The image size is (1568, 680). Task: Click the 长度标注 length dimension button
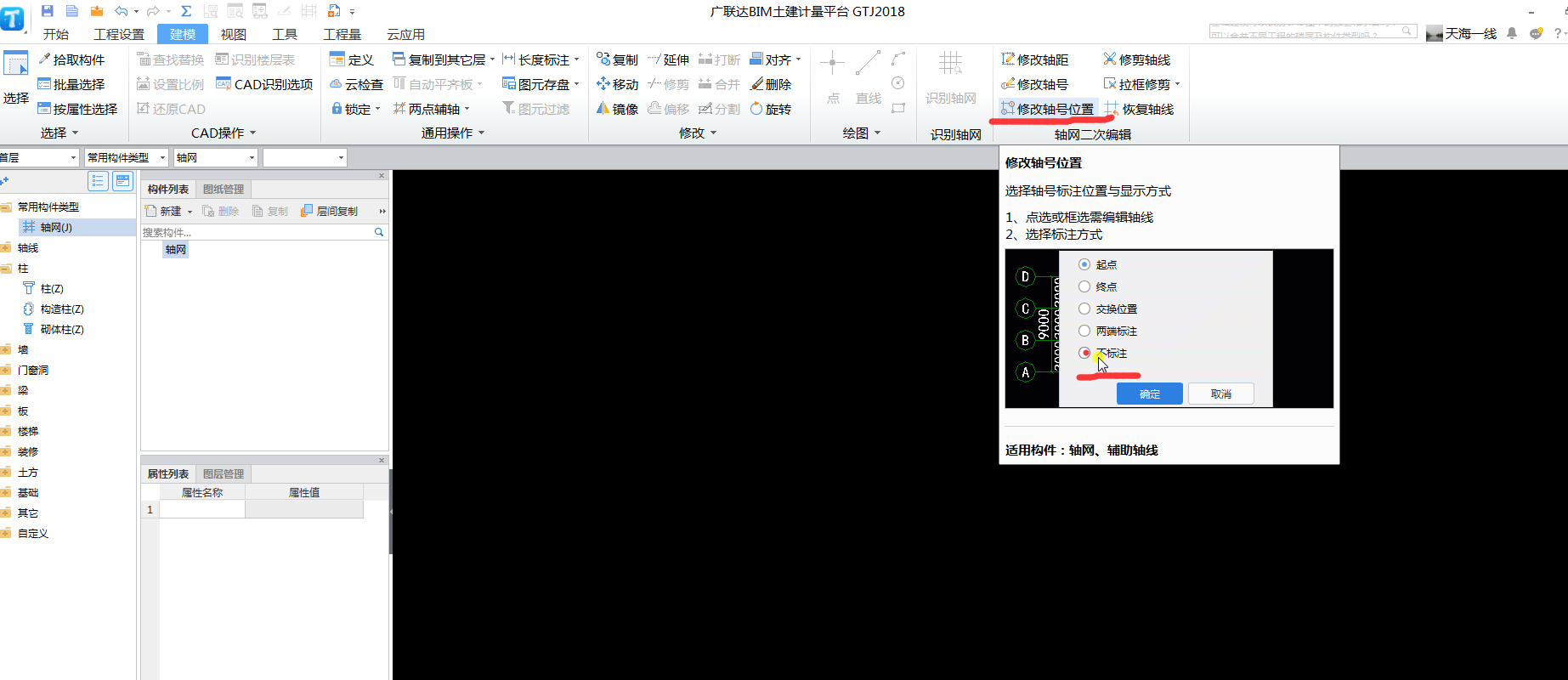pos(541,59)
